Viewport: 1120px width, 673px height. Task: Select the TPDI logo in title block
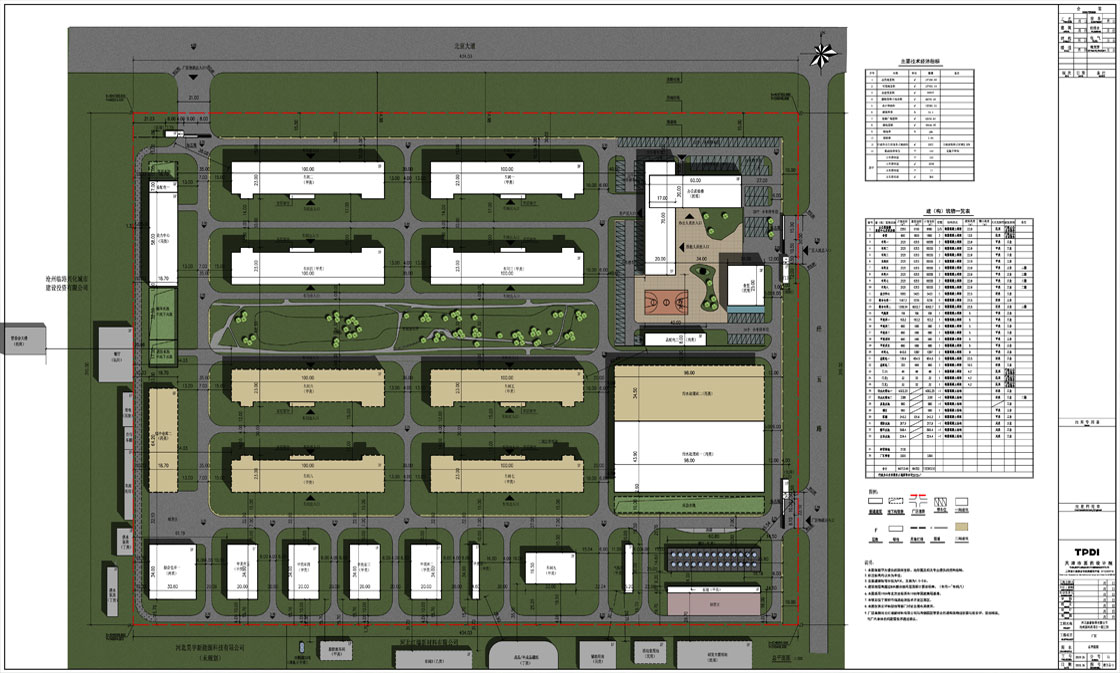pyautogui.click(x=1087, y=554)
